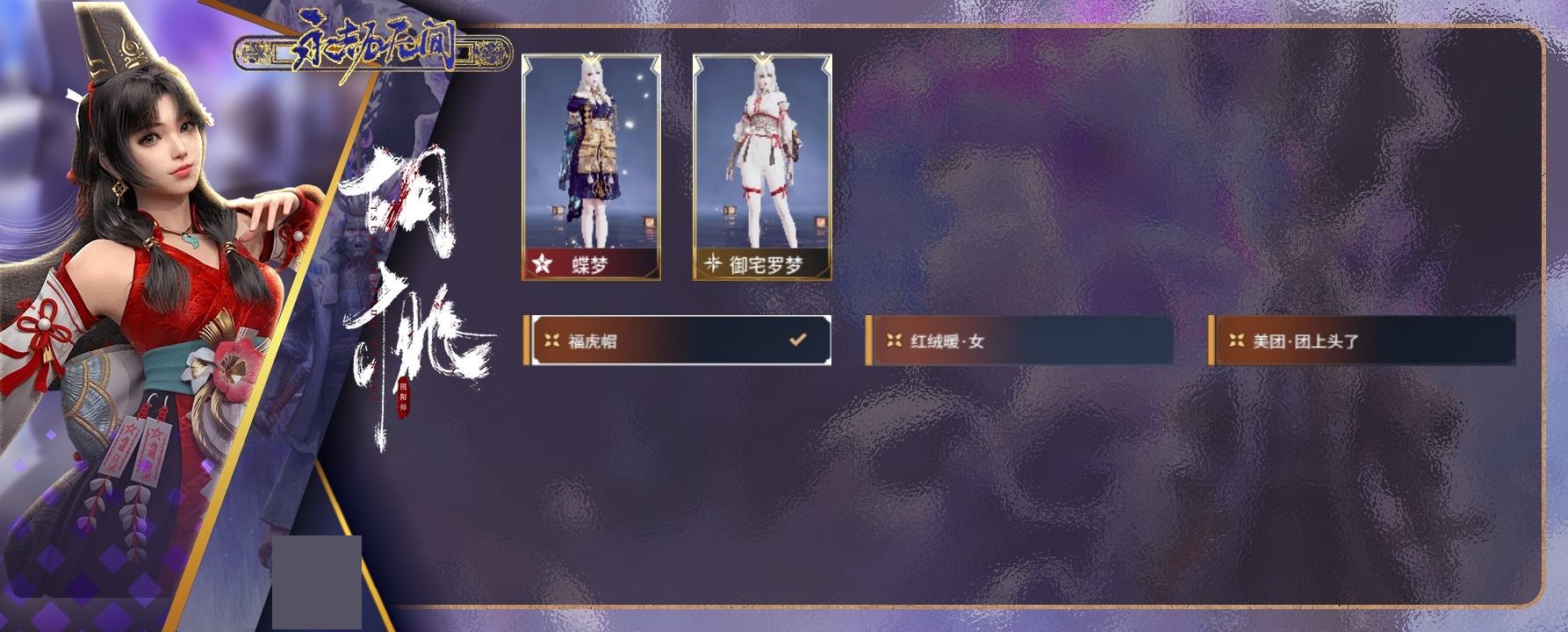The width and height of the screenshot is (1568, 632).
Task: Click the flower icon before 美团·团上头了
Action: 1236,341
